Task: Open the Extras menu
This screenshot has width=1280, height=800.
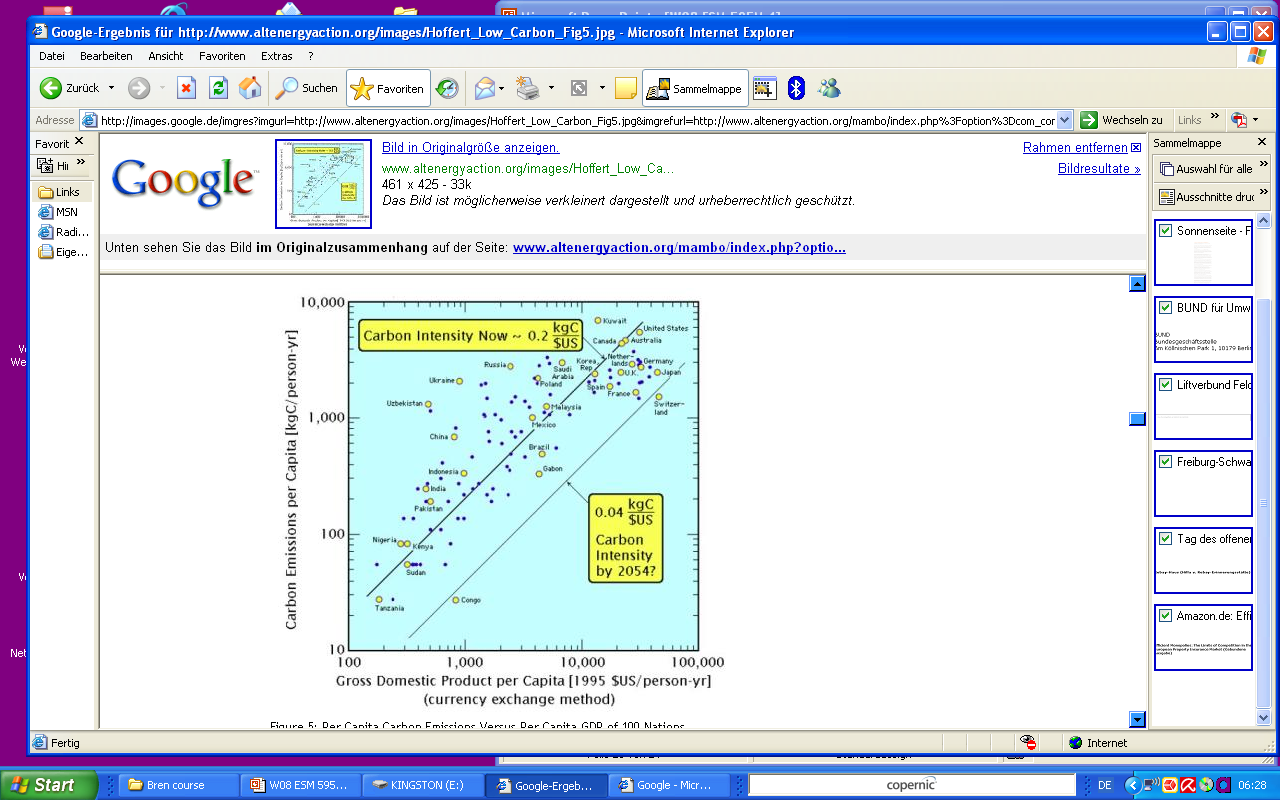Action: (x=277, y=56)
